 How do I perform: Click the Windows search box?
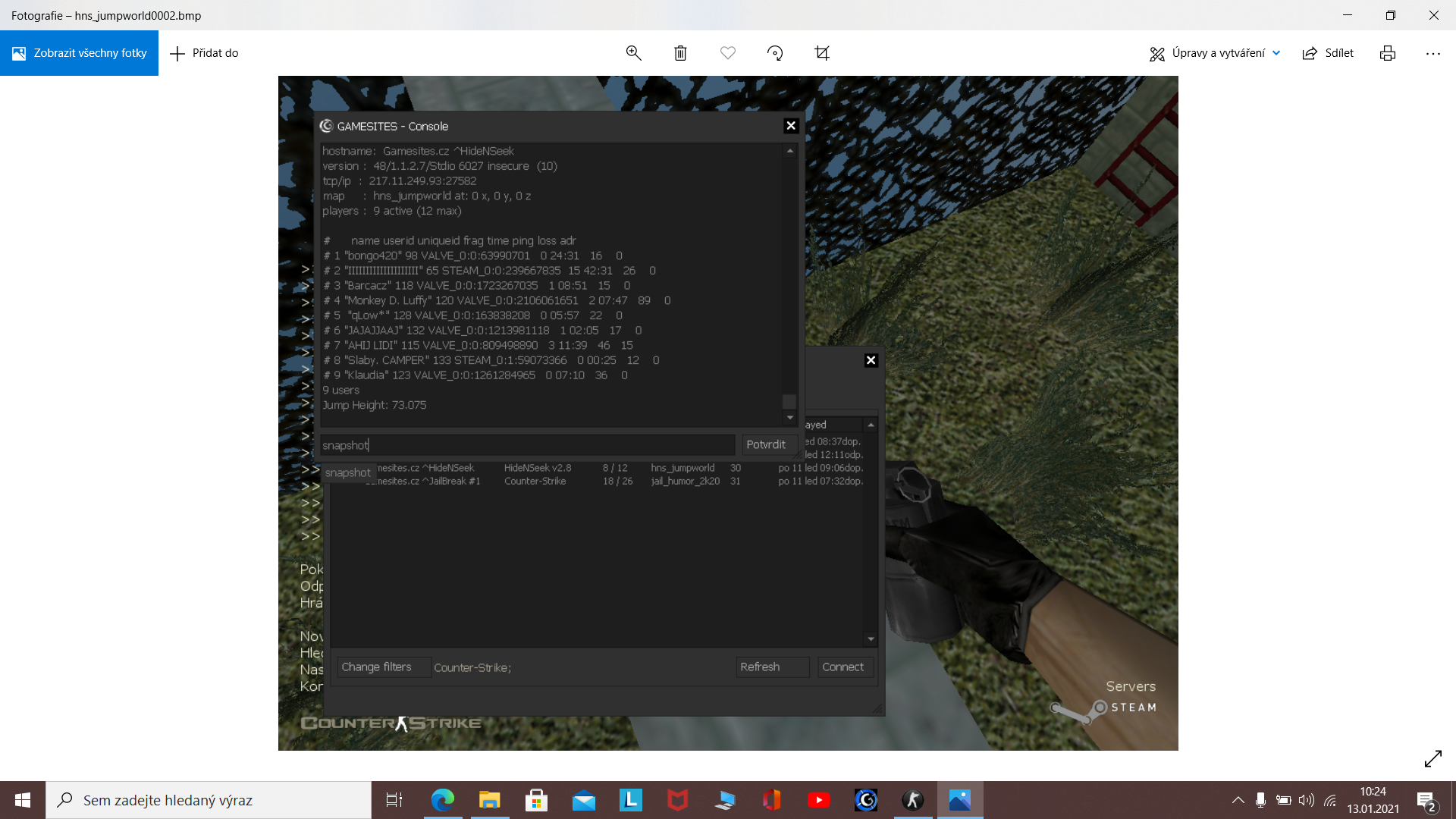pos(209,800)
